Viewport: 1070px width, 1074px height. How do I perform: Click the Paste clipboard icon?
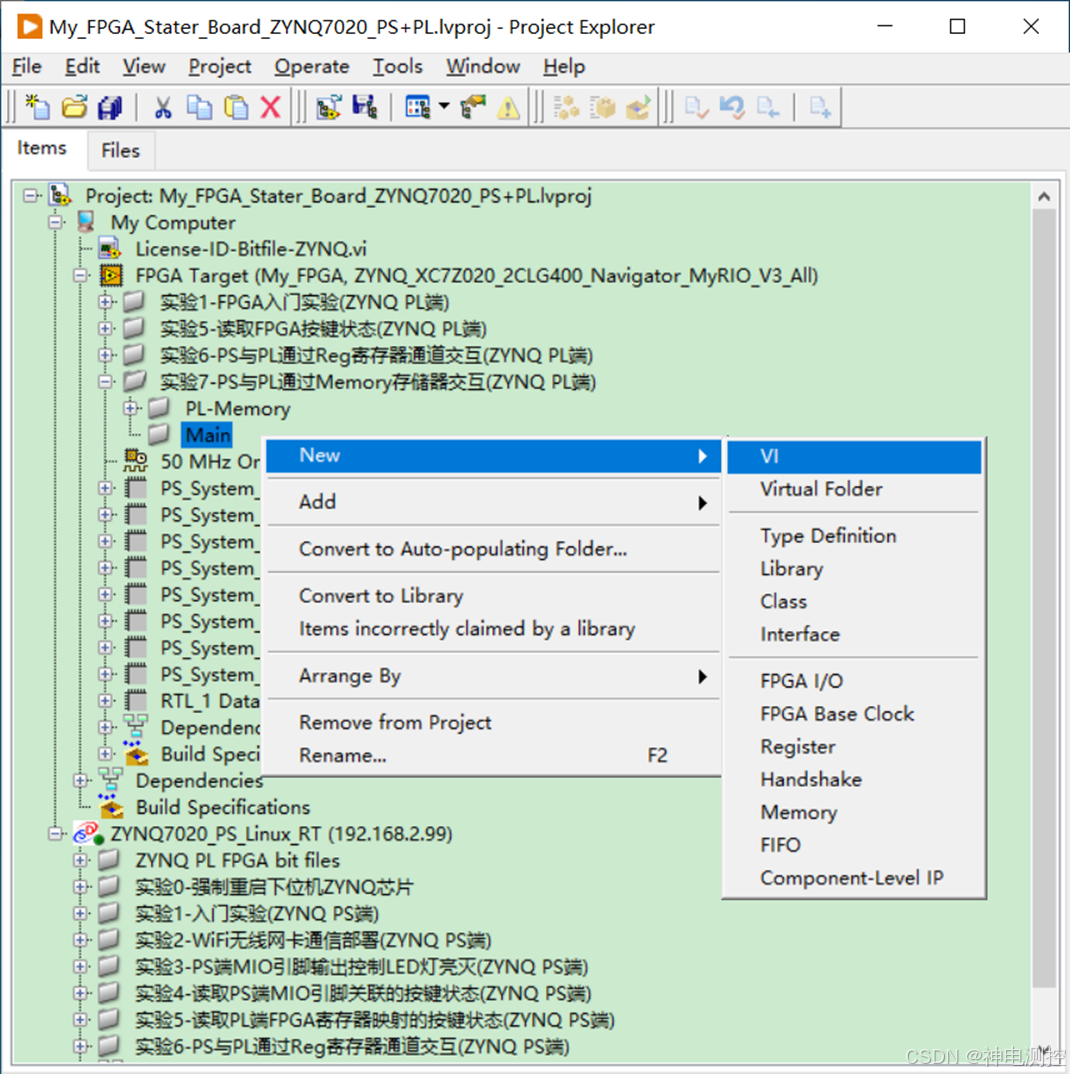click(236, 107)
